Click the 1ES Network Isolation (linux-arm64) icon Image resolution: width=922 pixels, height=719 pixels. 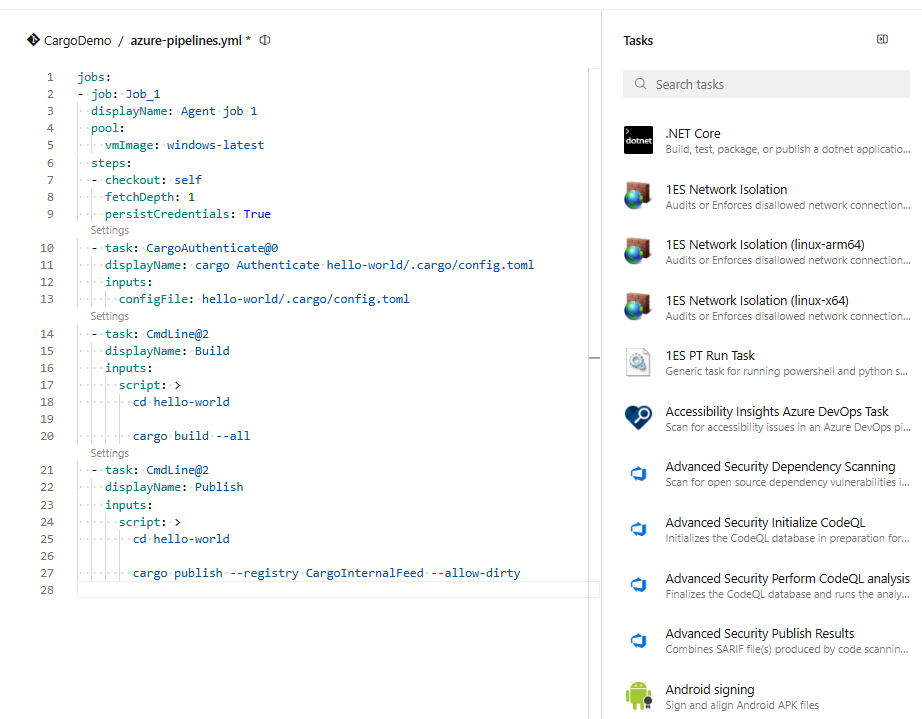638,250
